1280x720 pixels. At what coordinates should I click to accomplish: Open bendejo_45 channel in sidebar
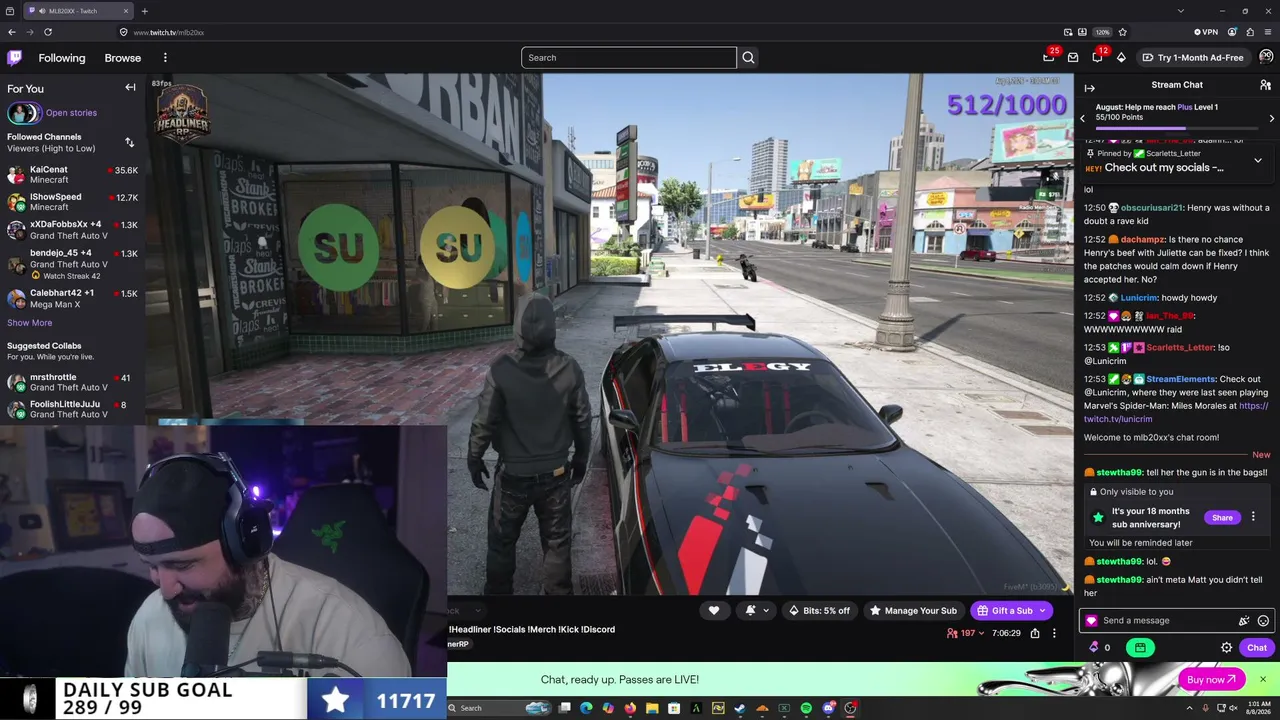tap(72, 264)
